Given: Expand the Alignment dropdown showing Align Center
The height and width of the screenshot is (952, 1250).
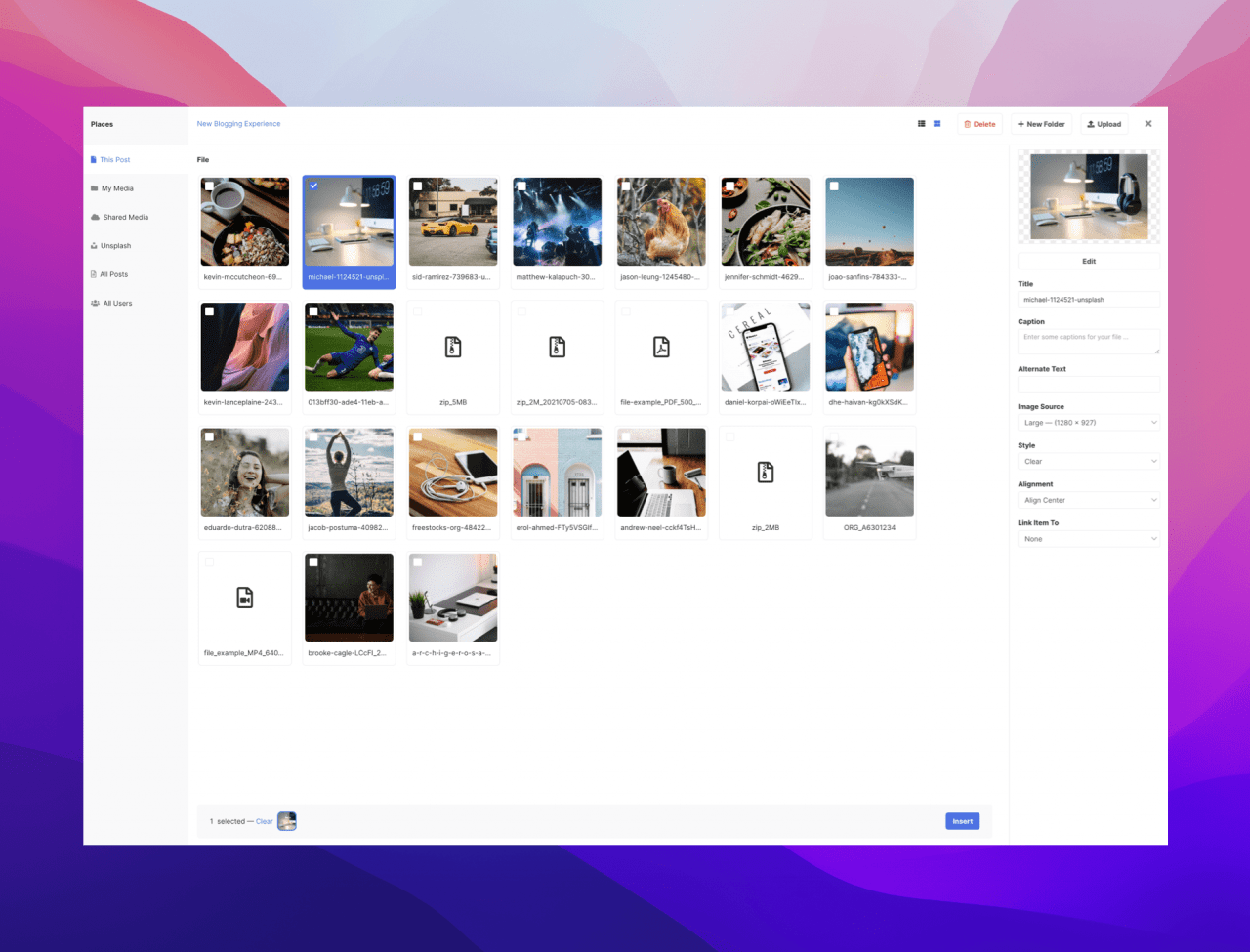Looking at the screenshot, I should click(1088, 500).
